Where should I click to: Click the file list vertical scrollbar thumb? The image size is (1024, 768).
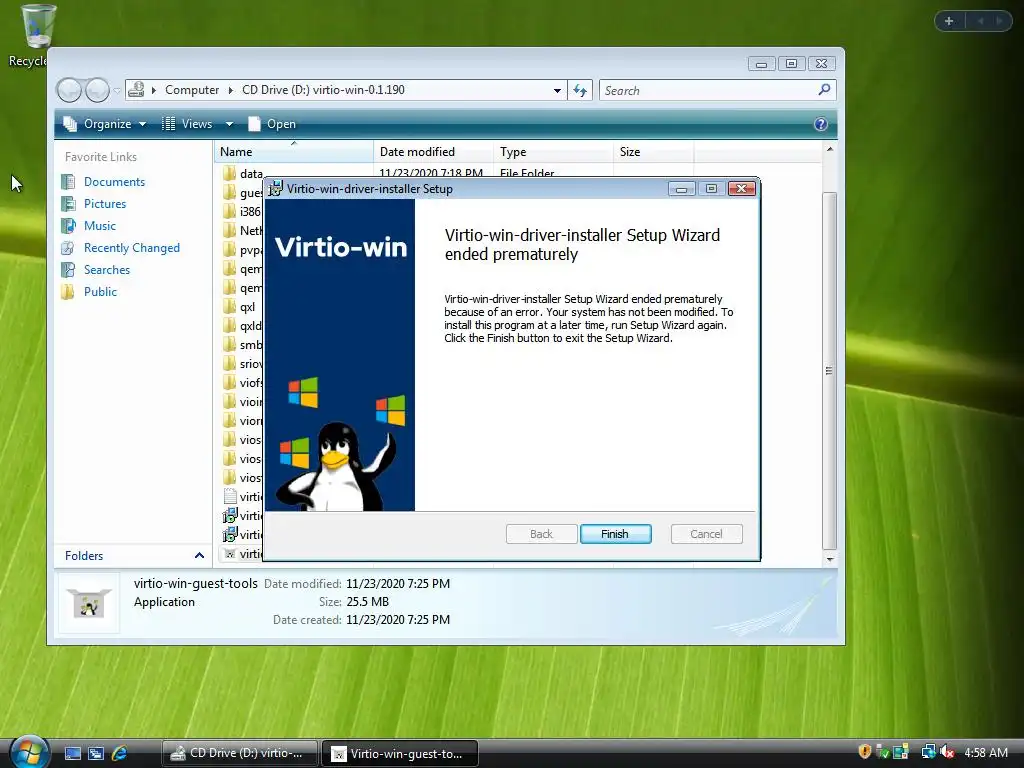coord(829,370)
